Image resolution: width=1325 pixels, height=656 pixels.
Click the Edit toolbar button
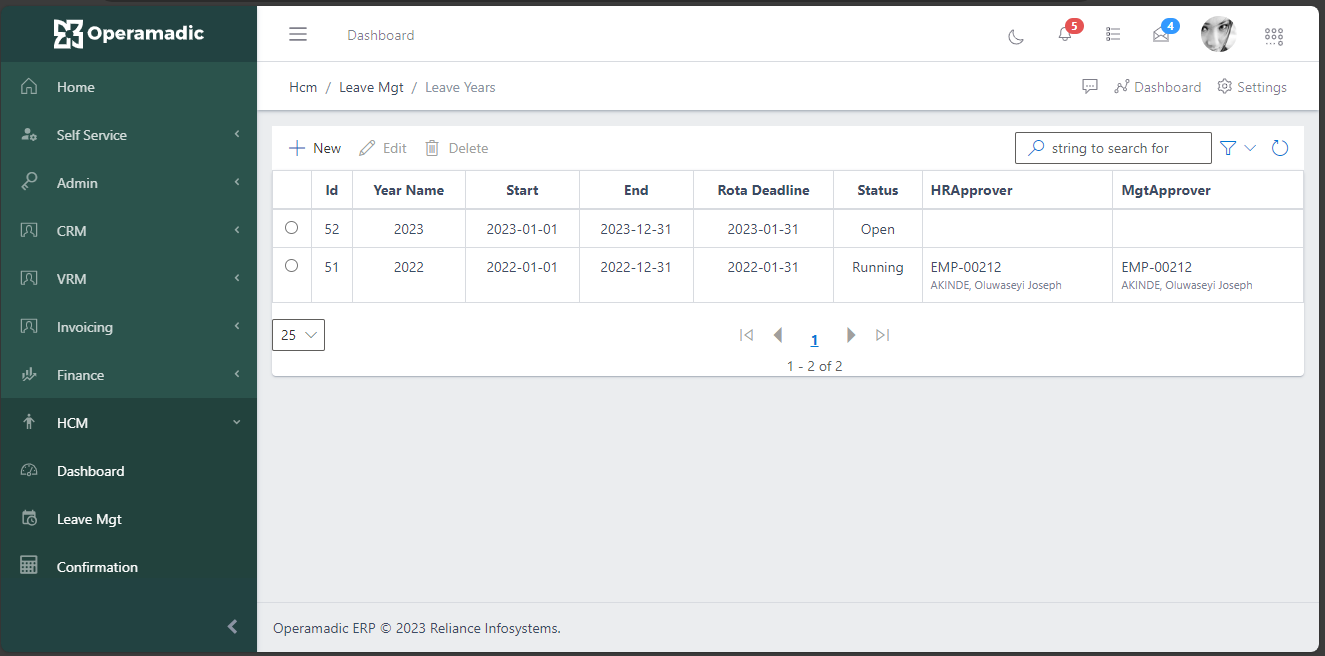tap(383, 148)
